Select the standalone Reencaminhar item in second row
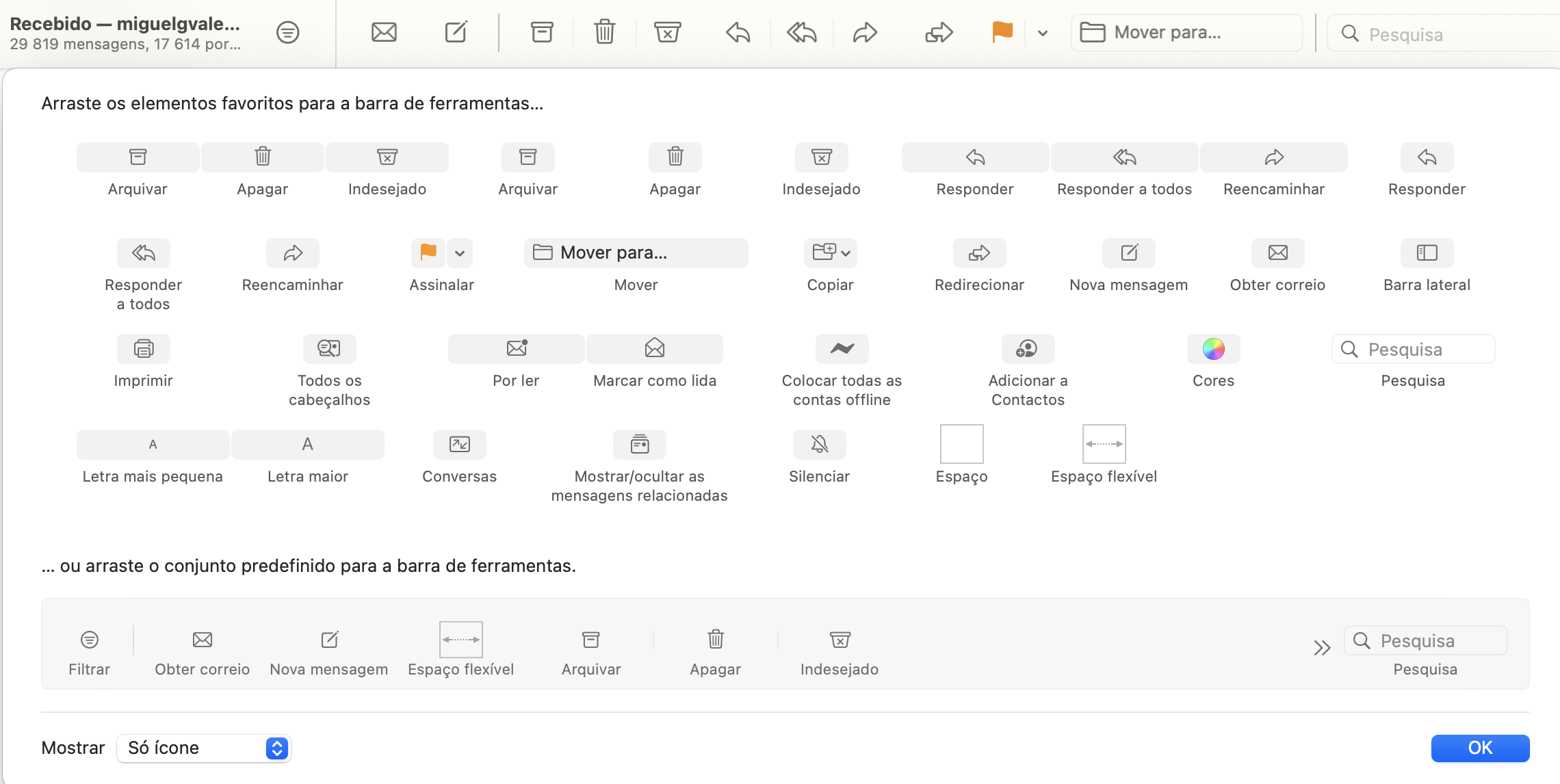The image size is (1560, 784). 293,253
